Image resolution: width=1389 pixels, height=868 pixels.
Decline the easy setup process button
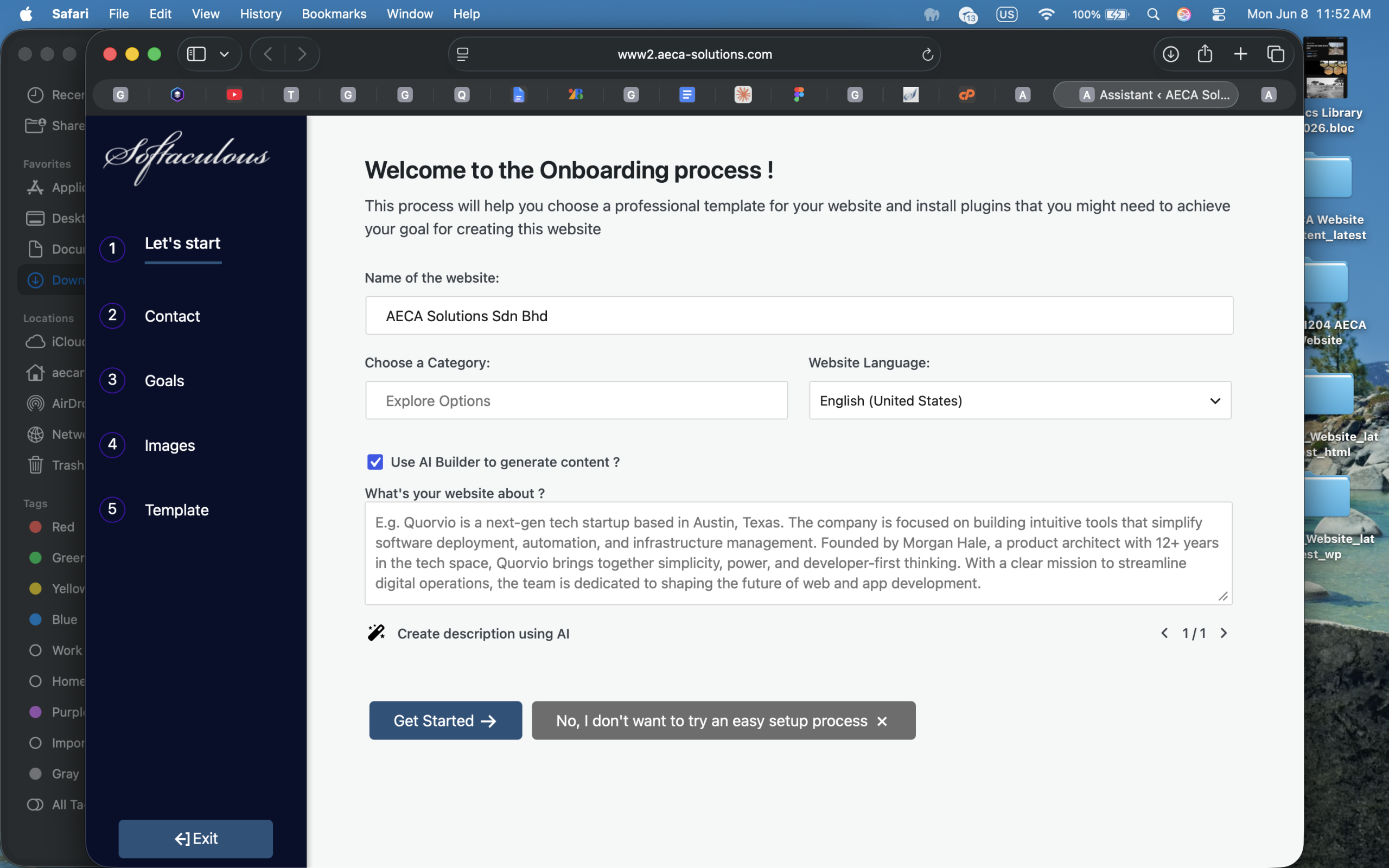[x=723, y=720]
